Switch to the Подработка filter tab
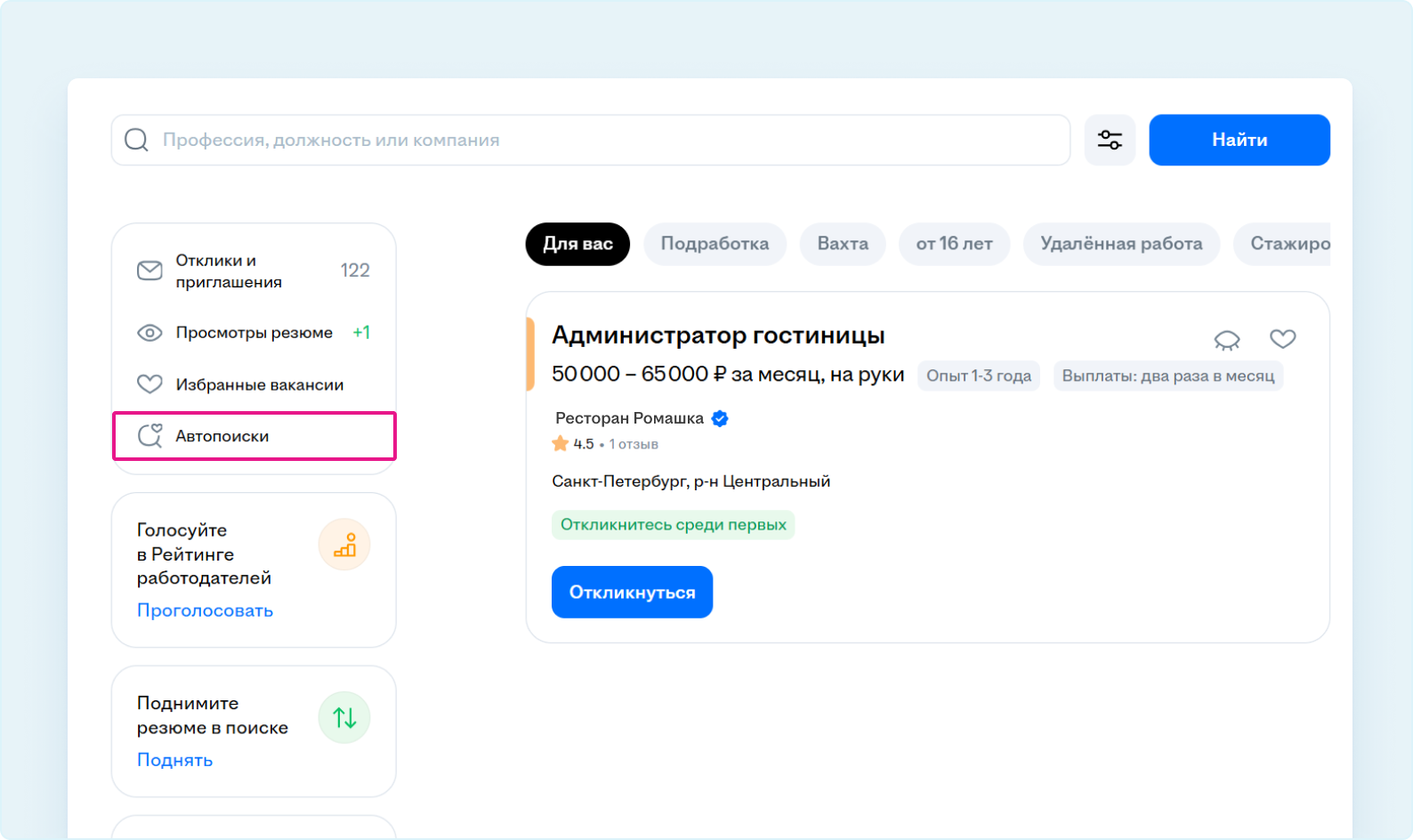This screenshot has width=1413, height=840. pos(715,244)
